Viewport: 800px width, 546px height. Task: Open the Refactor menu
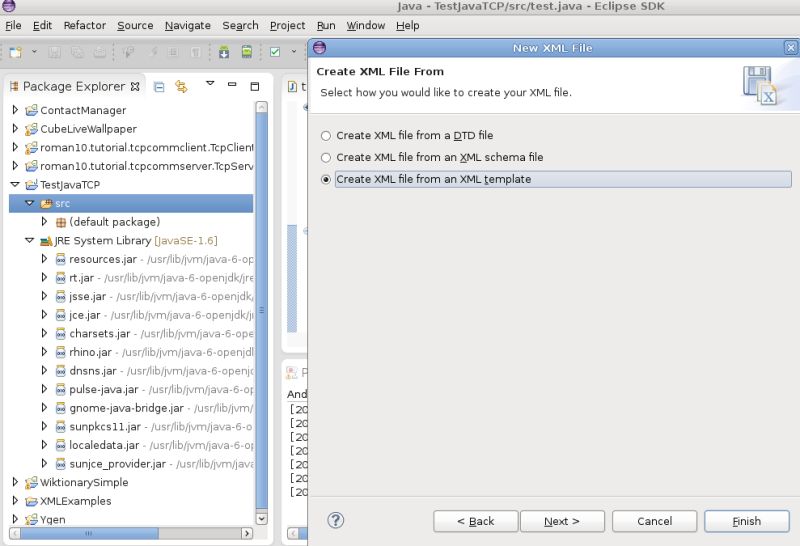pyautogui.click(x=85, y=26)
